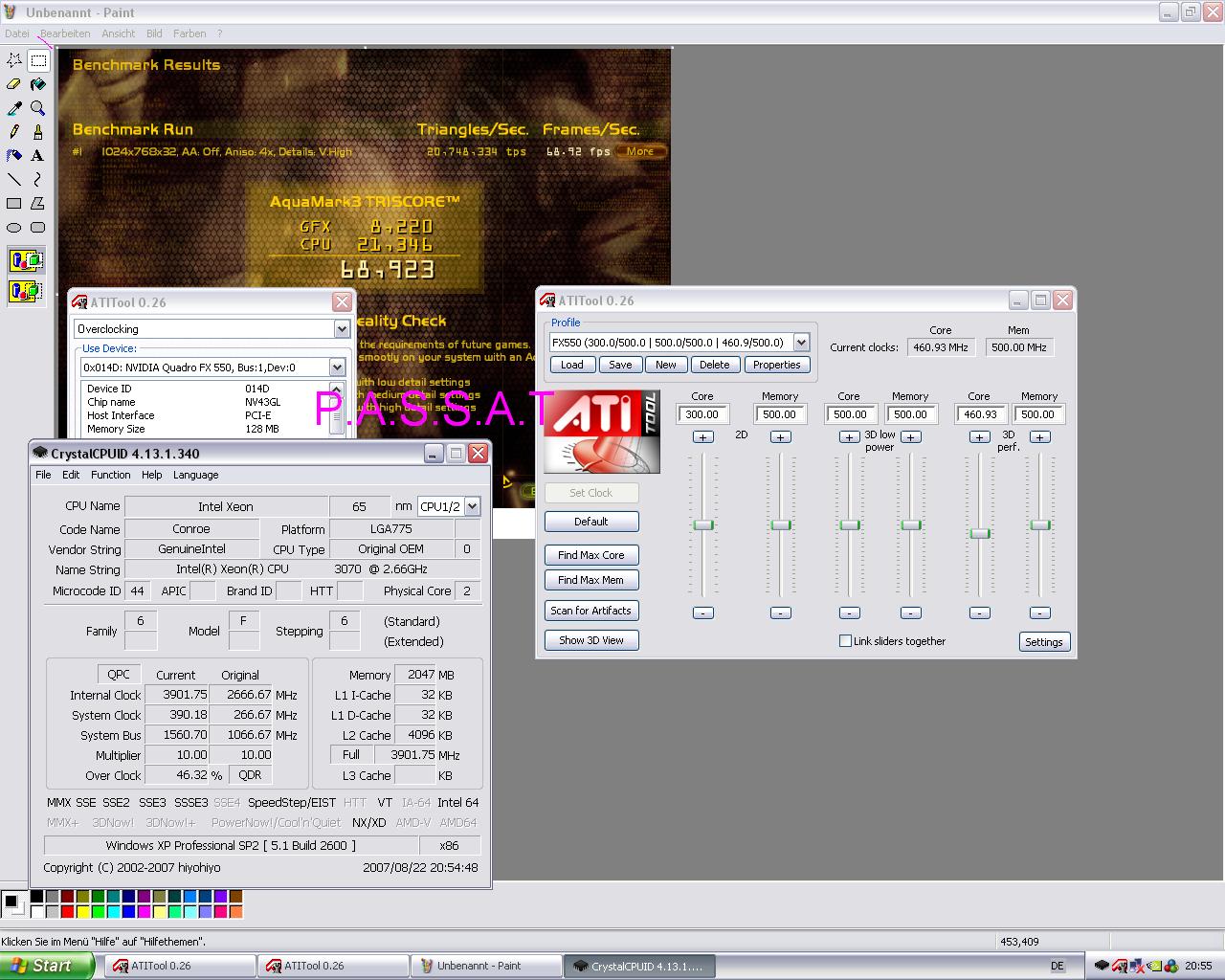Click the disconnected network icon in tray
Screen dimensions: 1225x980
click(x=1136, y=966)
